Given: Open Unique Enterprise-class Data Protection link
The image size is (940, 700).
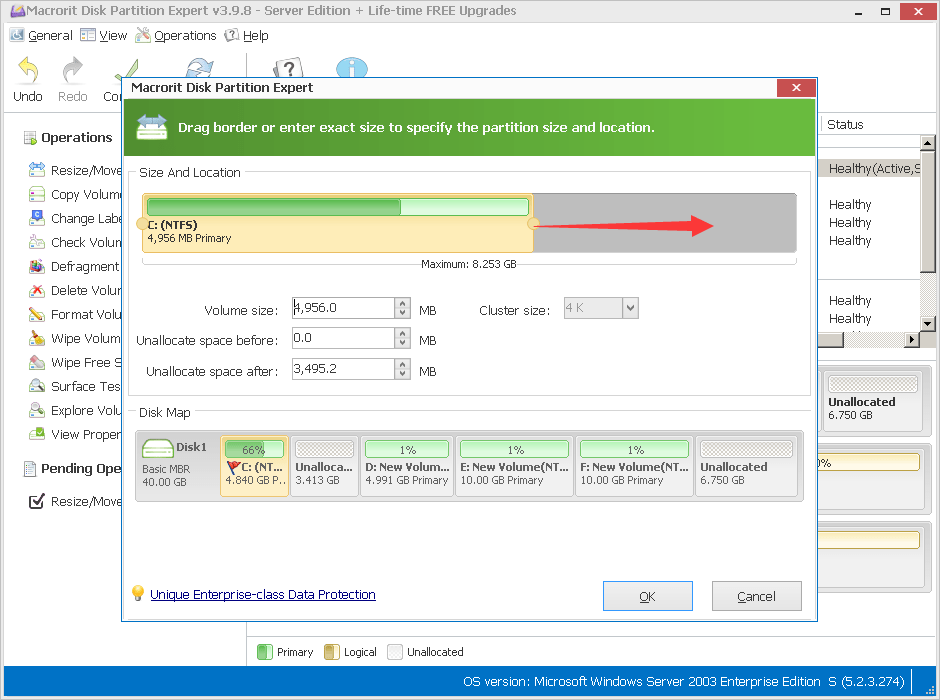Looking at the screenshot, I should coord(263,594).
